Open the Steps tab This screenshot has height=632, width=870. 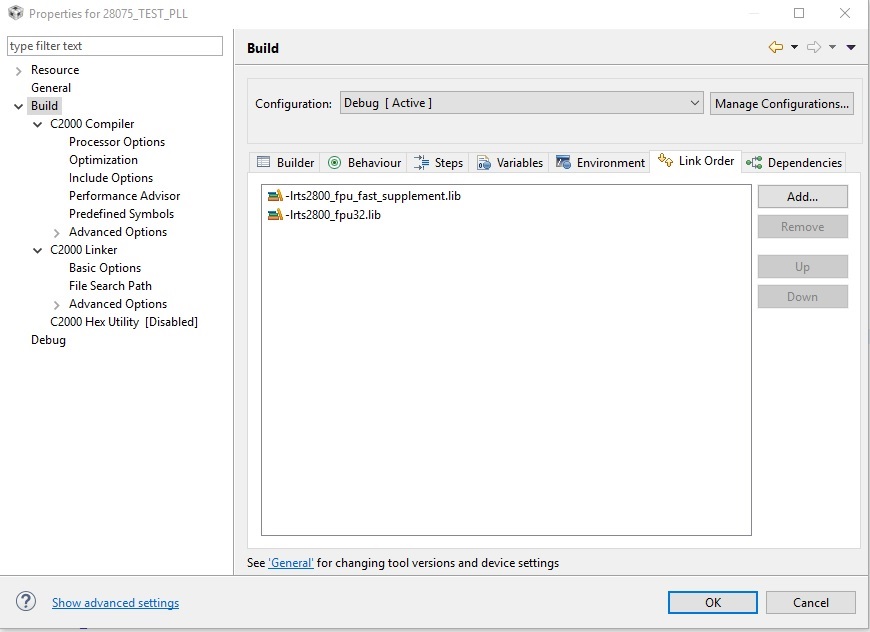point(438,163)
